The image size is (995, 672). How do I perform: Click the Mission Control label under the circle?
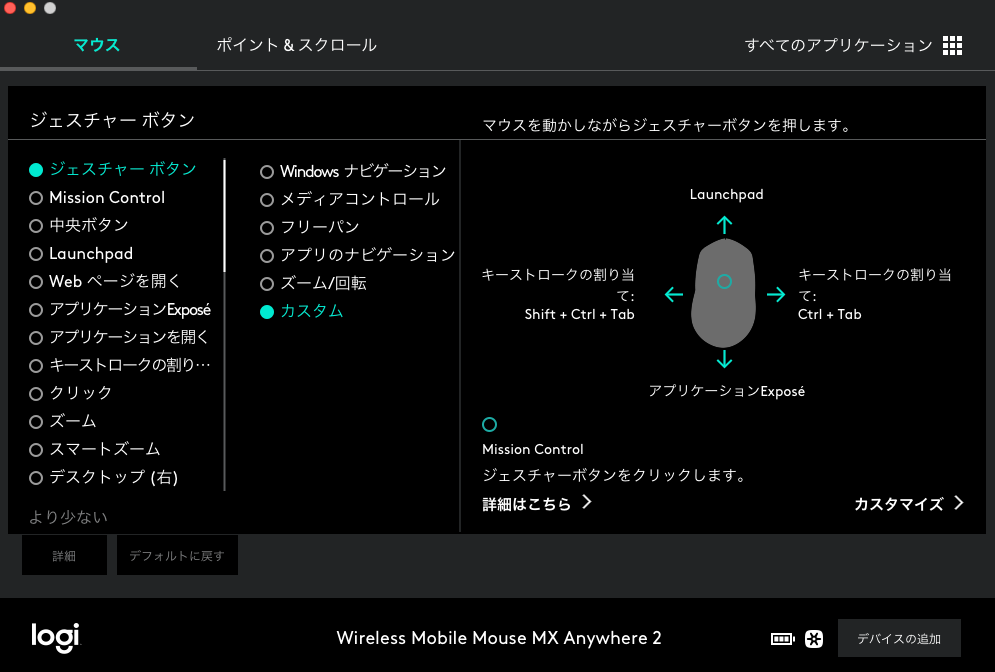click(532, 449)
